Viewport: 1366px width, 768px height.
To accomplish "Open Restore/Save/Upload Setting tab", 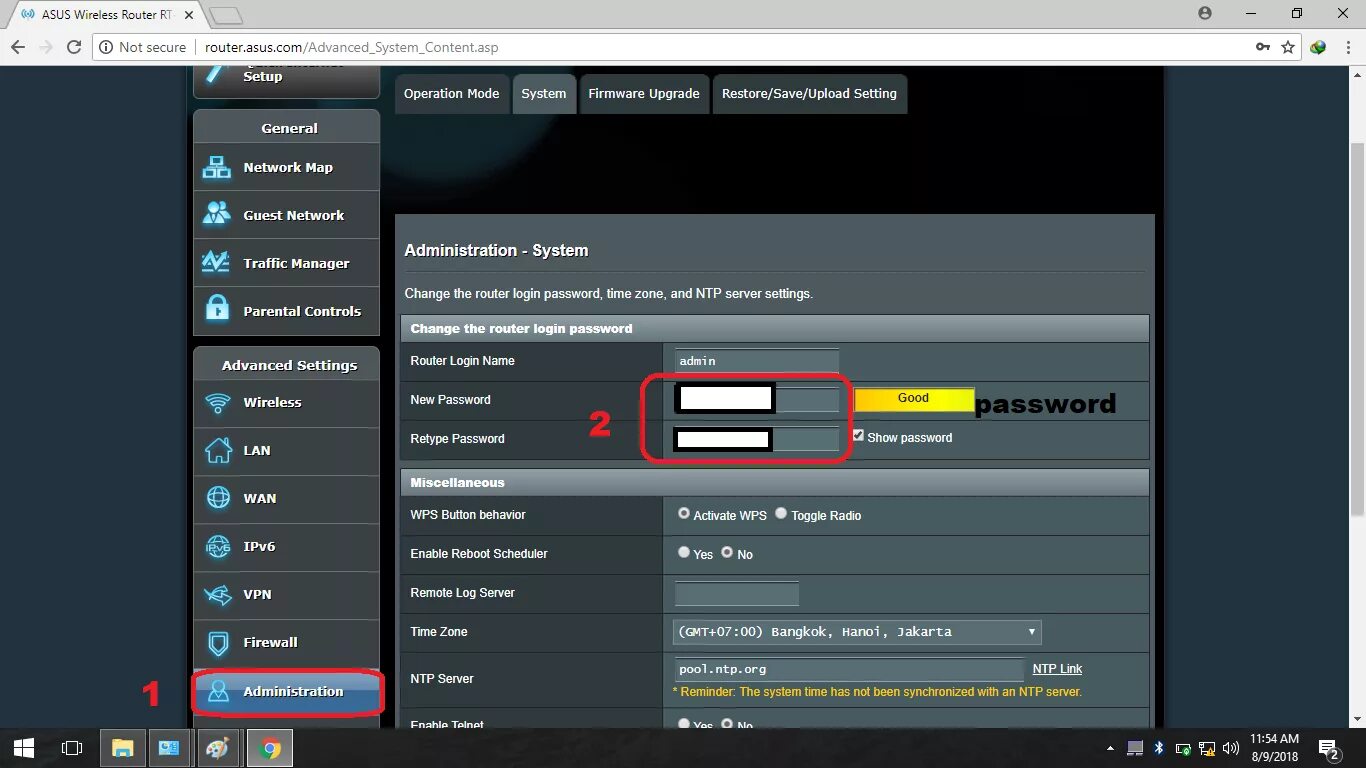I will [x=810, y=94].
